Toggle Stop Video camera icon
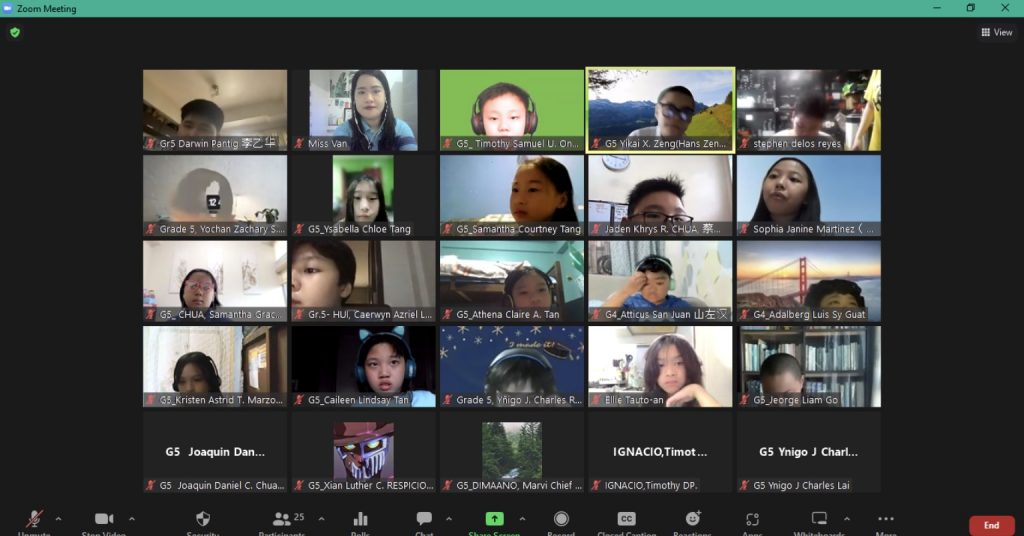Image resolution: width=1024 pixels, height=536 pixels. click(104, 519)
